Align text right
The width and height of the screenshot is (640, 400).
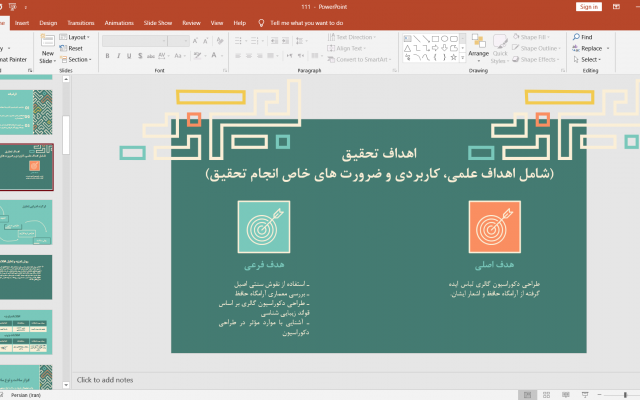260,56
